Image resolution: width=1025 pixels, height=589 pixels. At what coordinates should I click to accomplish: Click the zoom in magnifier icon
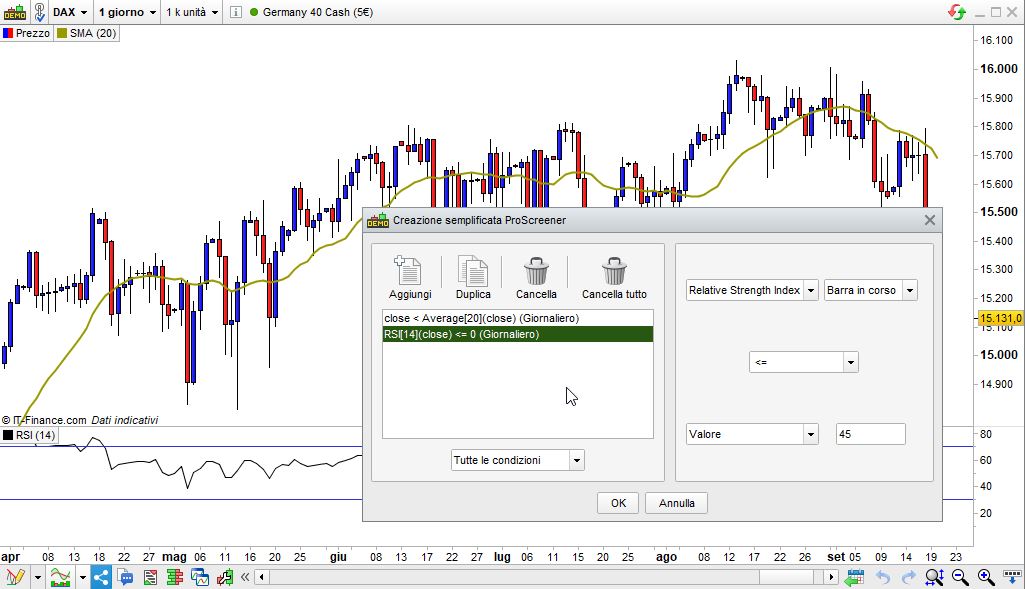[x=986, y=577]
